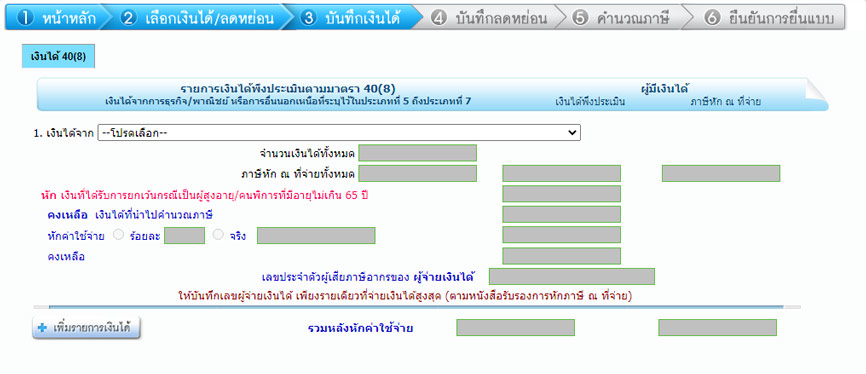Click the ภาษีหัก ณ ที่จ่ายทั้งหมด input field

tap(417, 173)
